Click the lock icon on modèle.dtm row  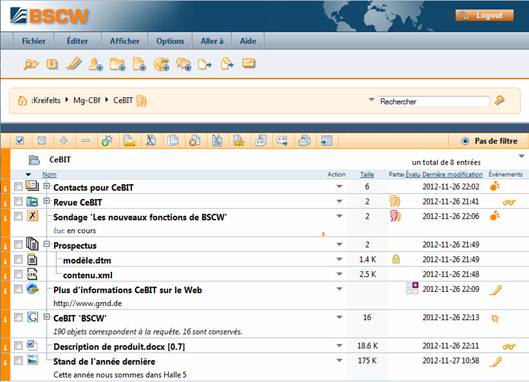396,259
